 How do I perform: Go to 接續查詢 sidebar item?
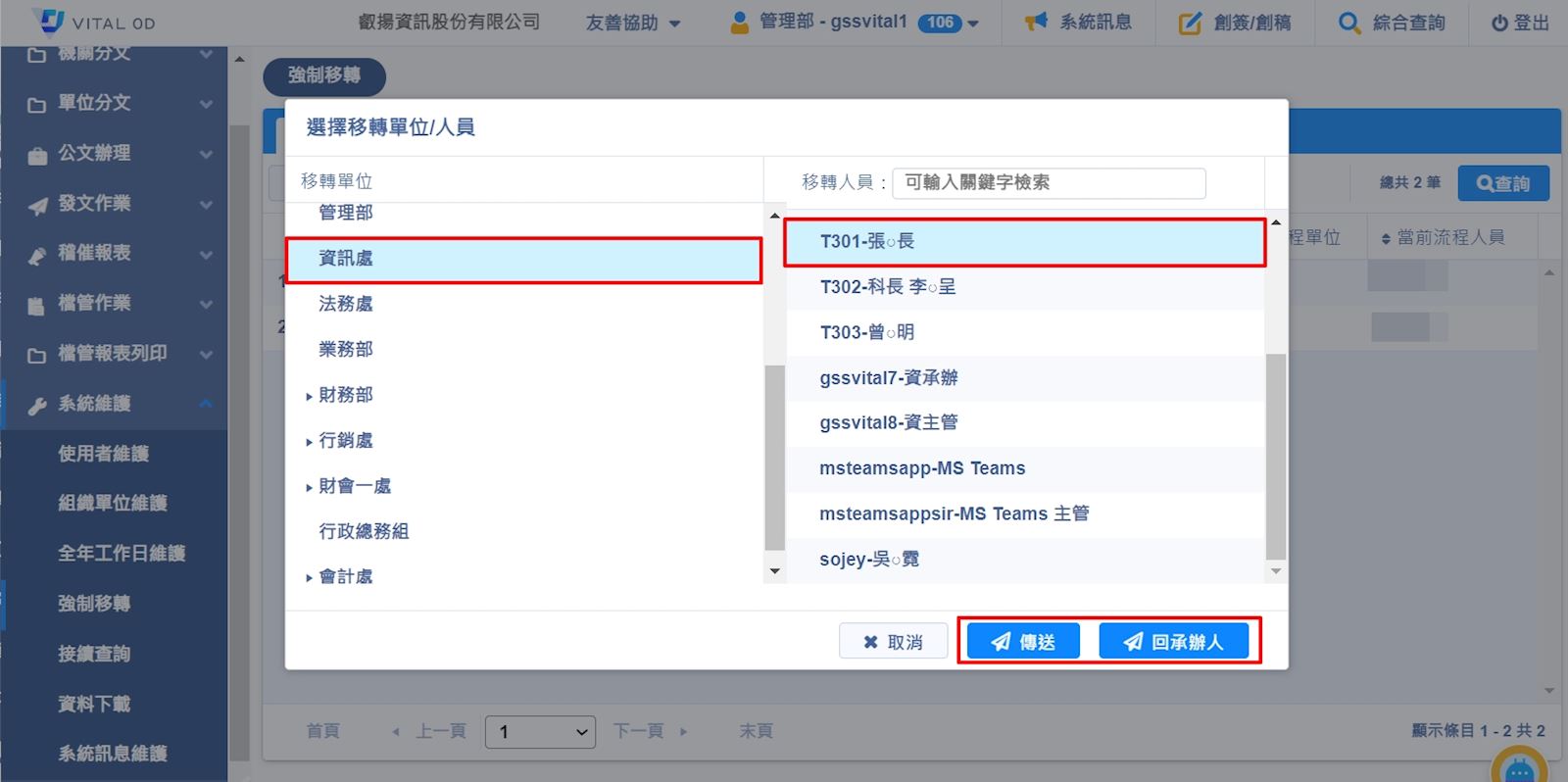coord(94,654)
